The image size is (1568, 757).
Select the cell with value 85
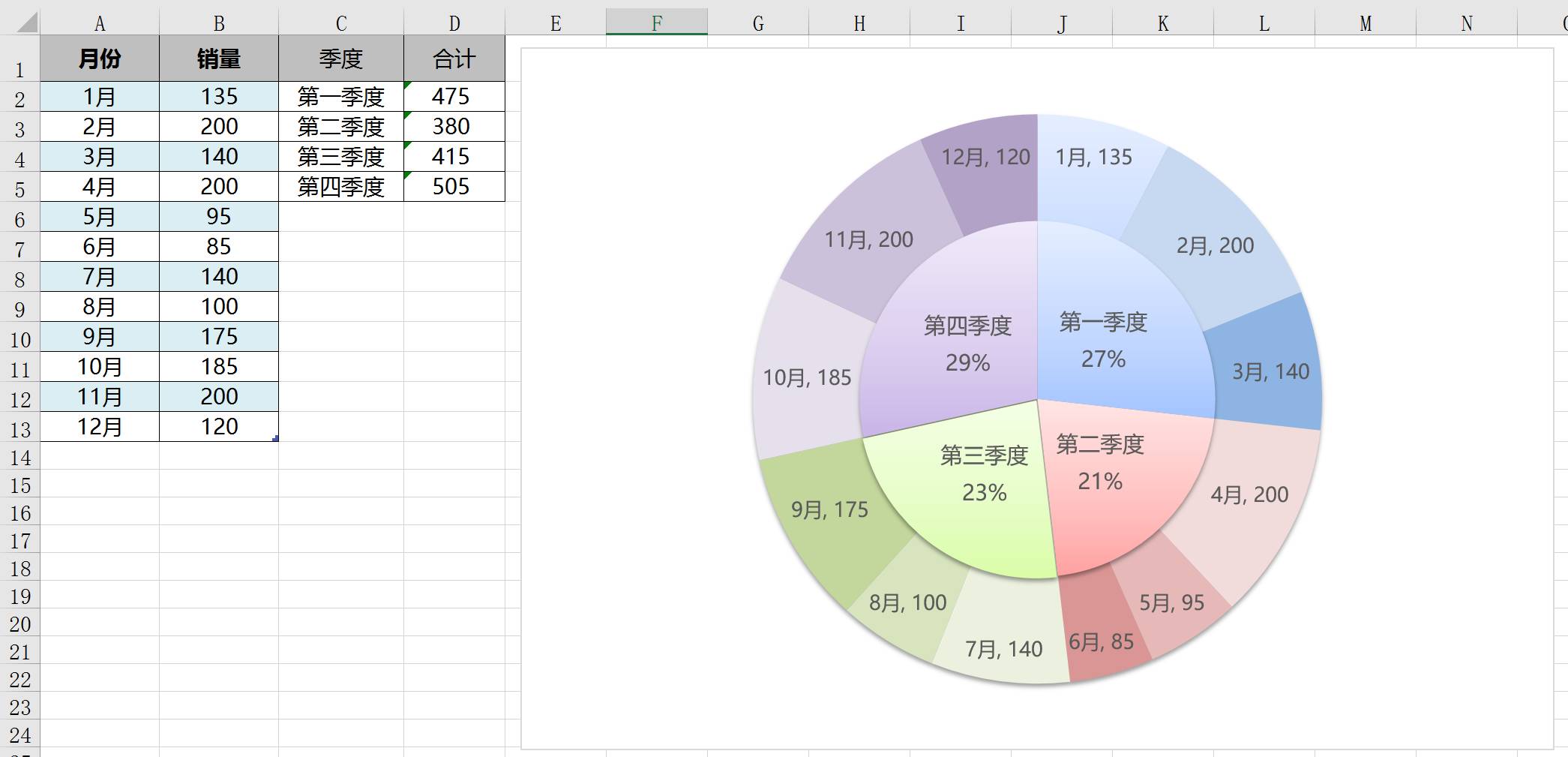(x=219, y=247)
